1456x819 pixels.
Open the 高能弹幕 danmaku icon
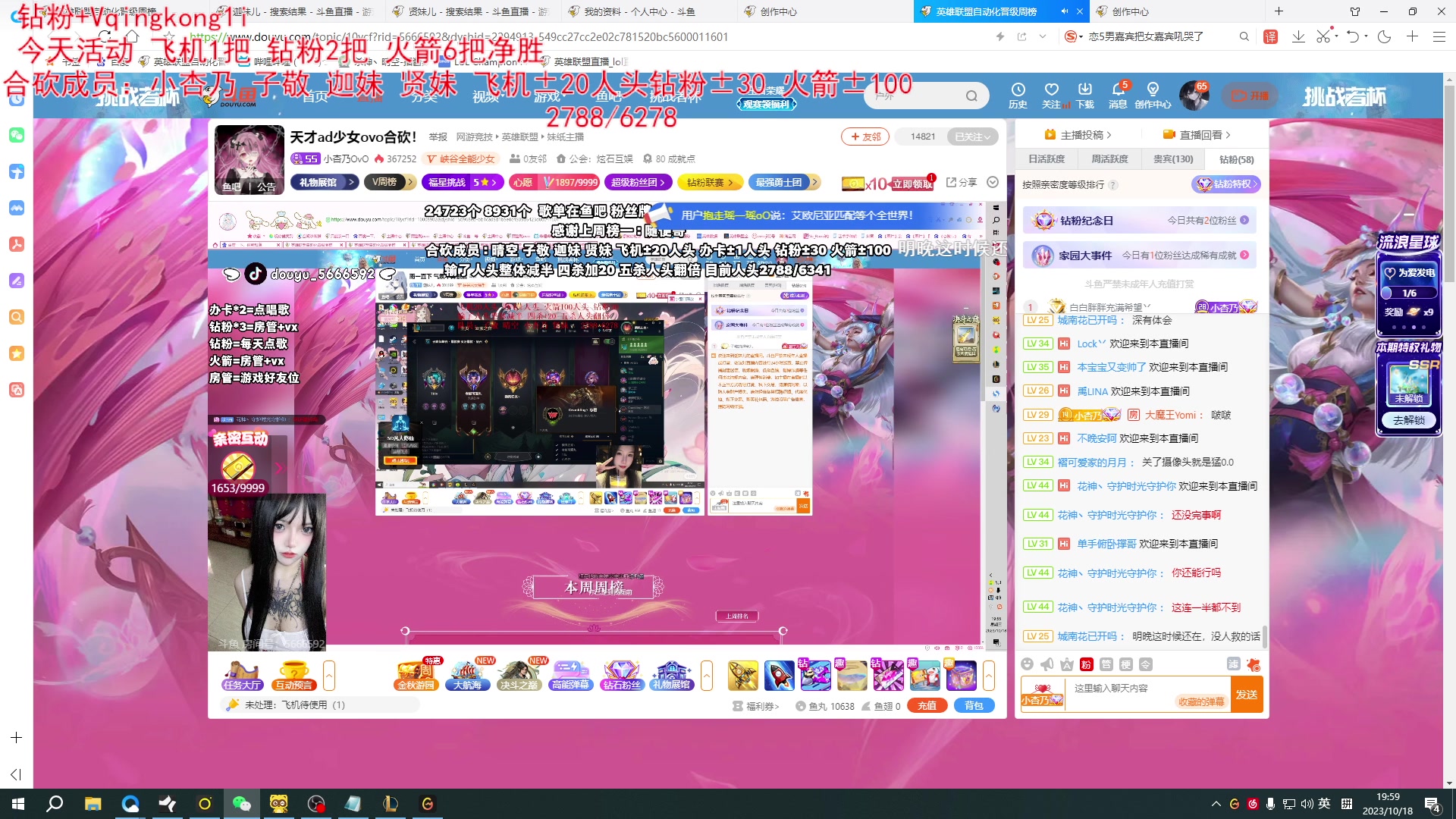570,675
